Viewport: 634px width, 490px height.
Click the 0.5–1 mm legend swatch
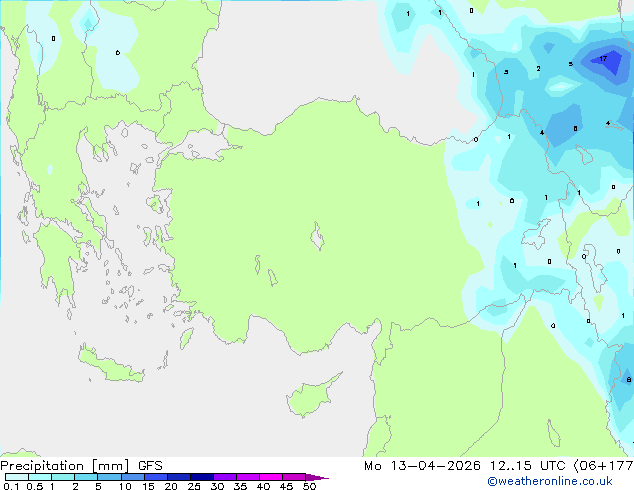[40, 477]
